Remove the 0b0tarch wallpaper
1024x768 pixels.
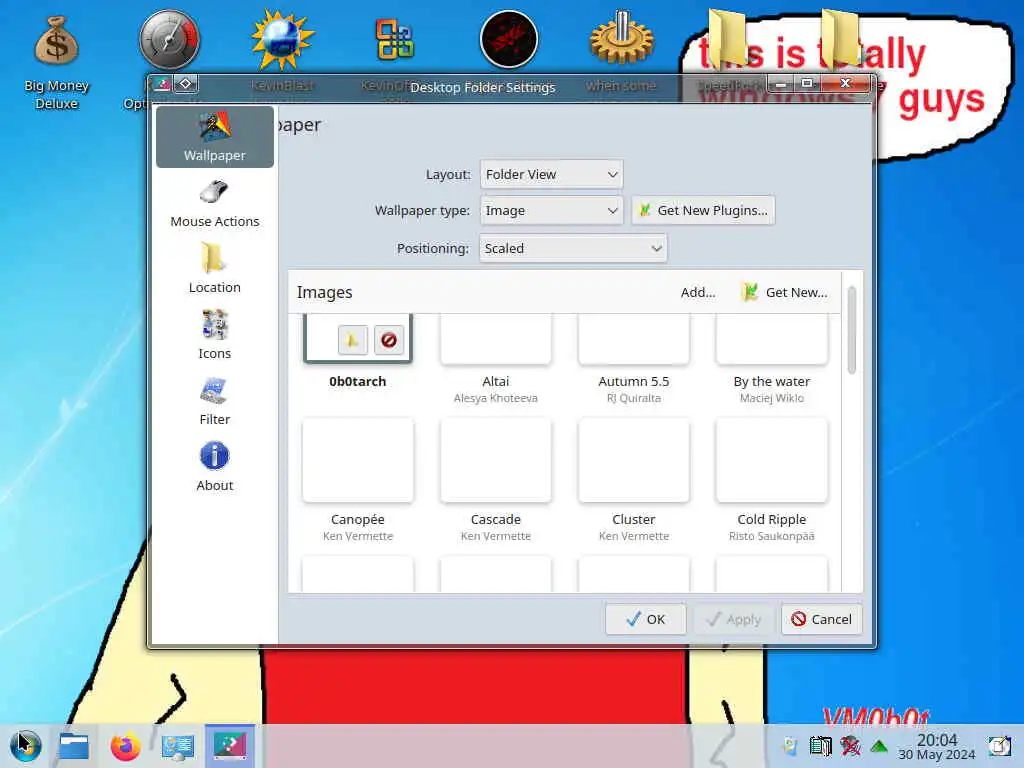(389, 340)
